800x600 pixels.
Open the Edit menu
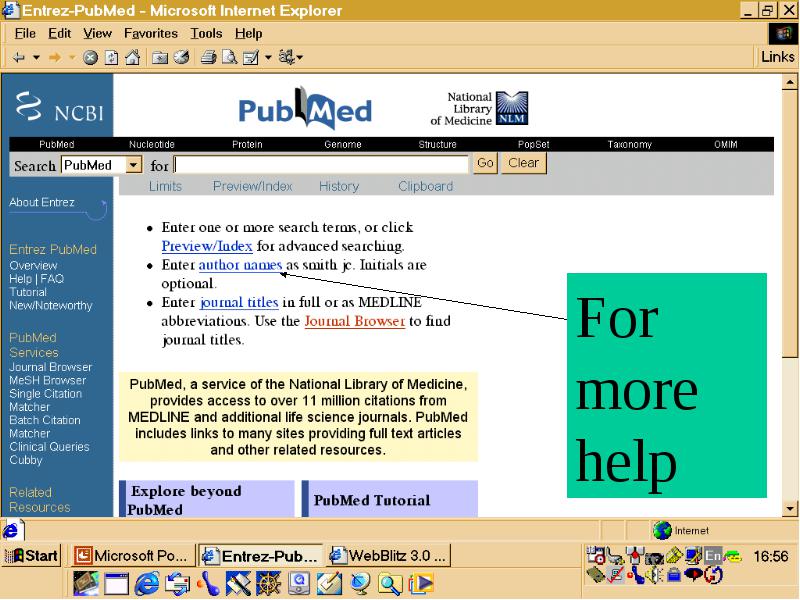coord(60,34)
